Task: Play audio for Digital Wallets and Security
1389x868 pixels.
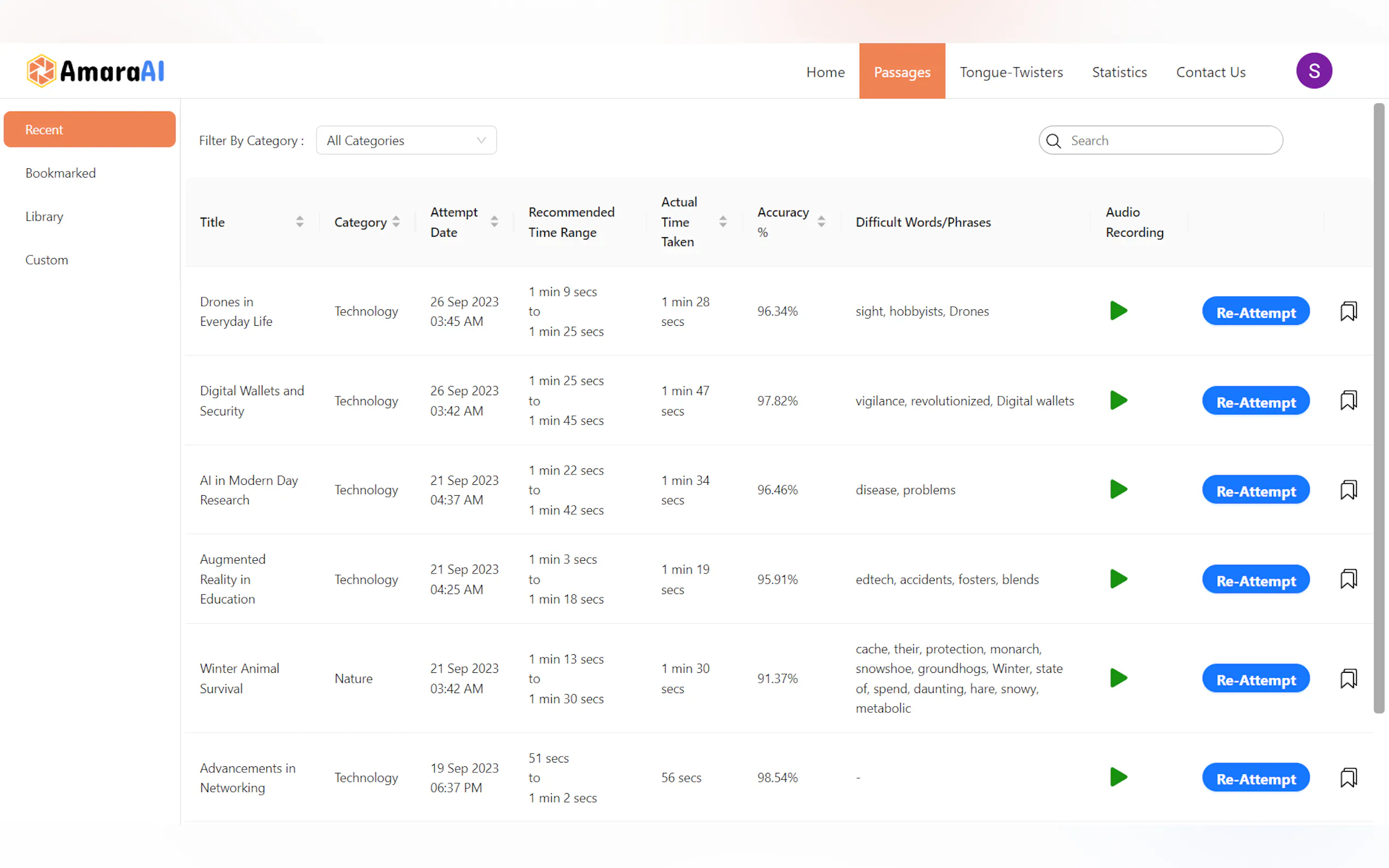Action: [1117, 400]
